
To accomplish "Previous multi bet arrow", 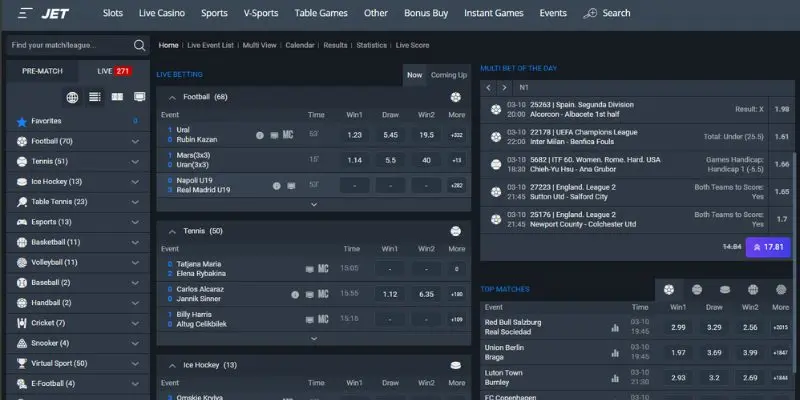I will click(488, 88).
